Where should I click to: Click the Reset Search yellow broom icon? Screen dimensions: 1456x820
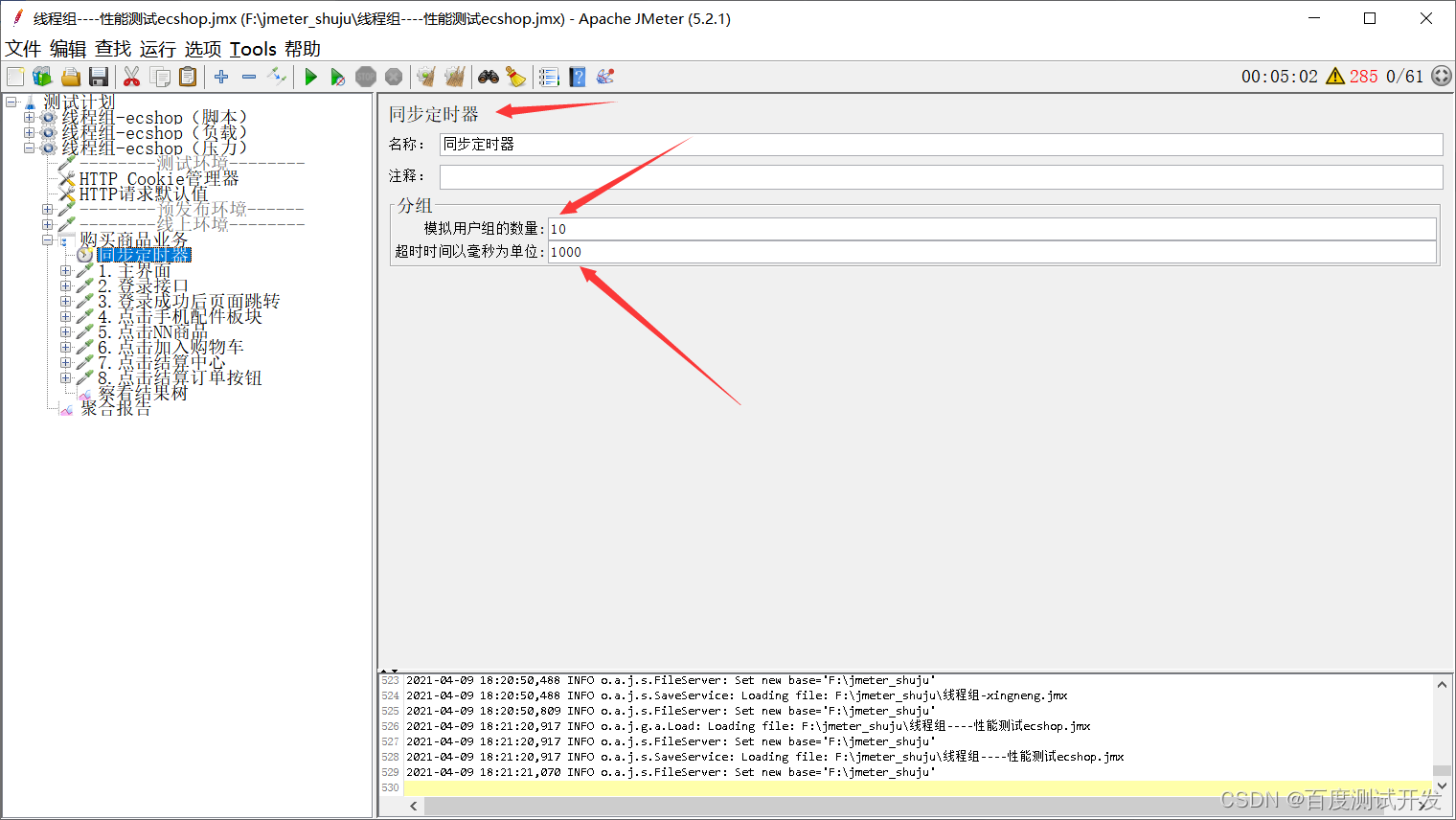tap(516, 77)
